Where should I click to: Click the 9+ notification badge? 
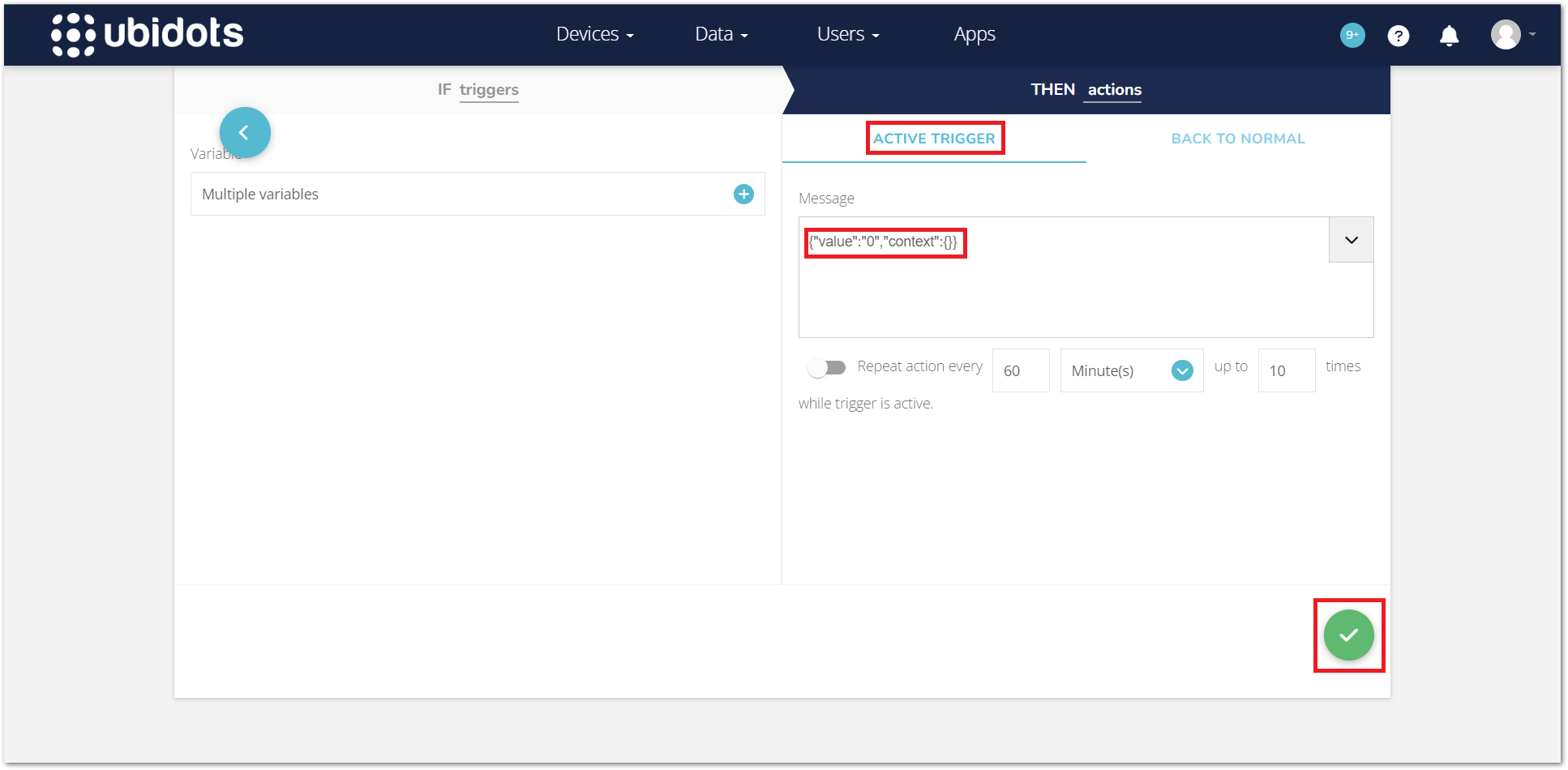click(1352, 35)
